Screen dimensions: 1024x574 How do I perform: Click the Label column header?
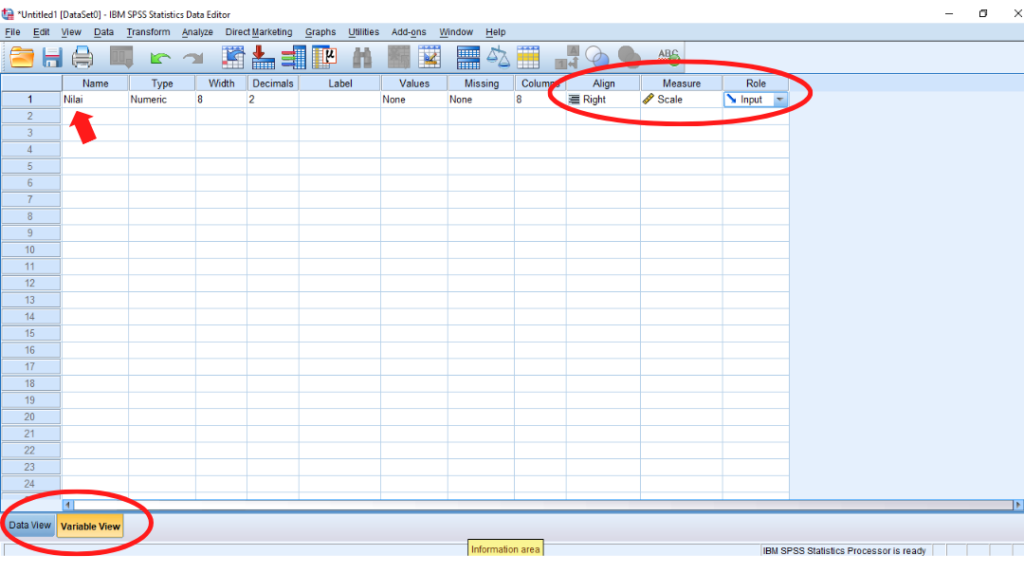(x=340, y=84)
